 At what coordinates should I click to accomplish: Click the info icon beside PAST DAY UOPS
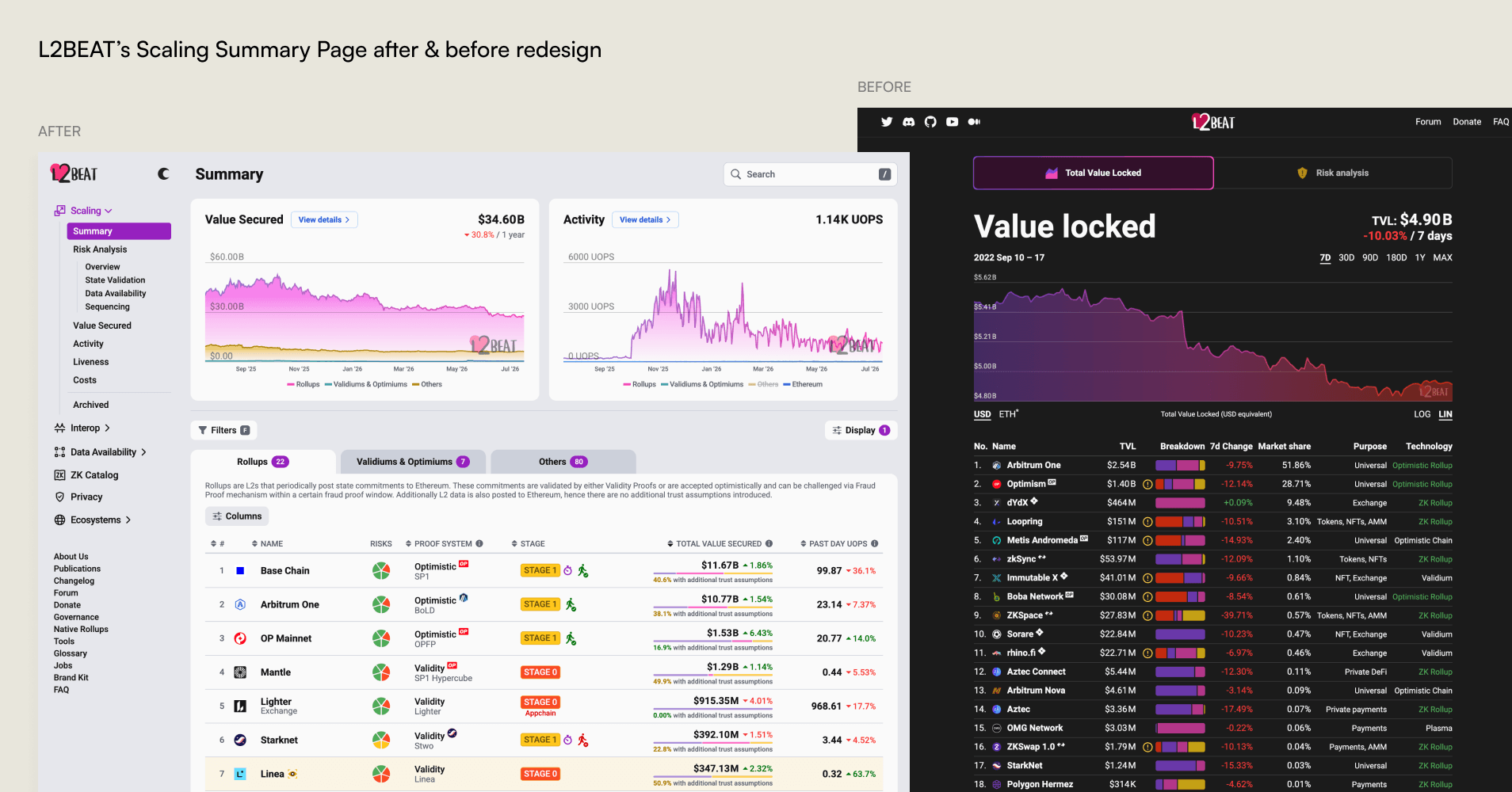click(875, 543)
